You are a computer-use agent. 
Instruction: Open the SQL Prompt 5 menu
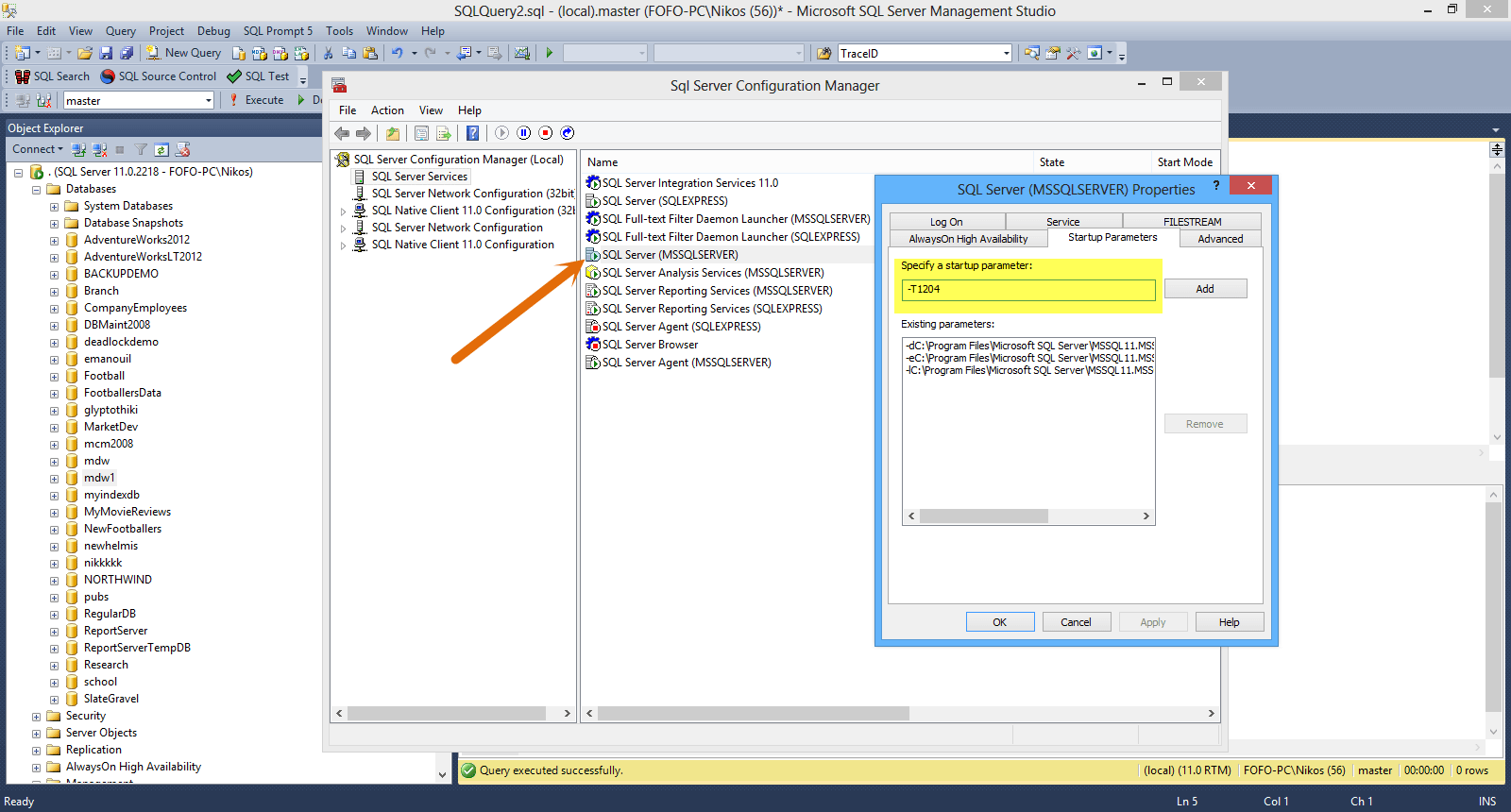pos(278,31)
